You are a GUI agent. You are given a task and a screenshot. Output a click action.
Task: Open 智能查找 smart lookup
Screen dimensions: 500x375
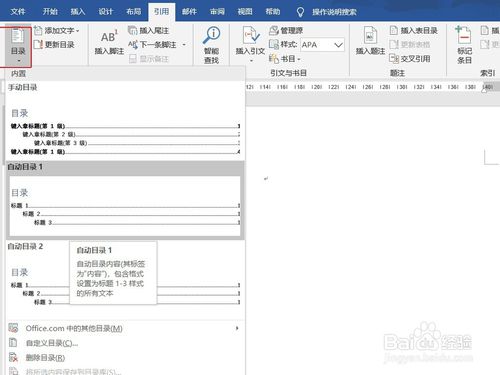211,45
